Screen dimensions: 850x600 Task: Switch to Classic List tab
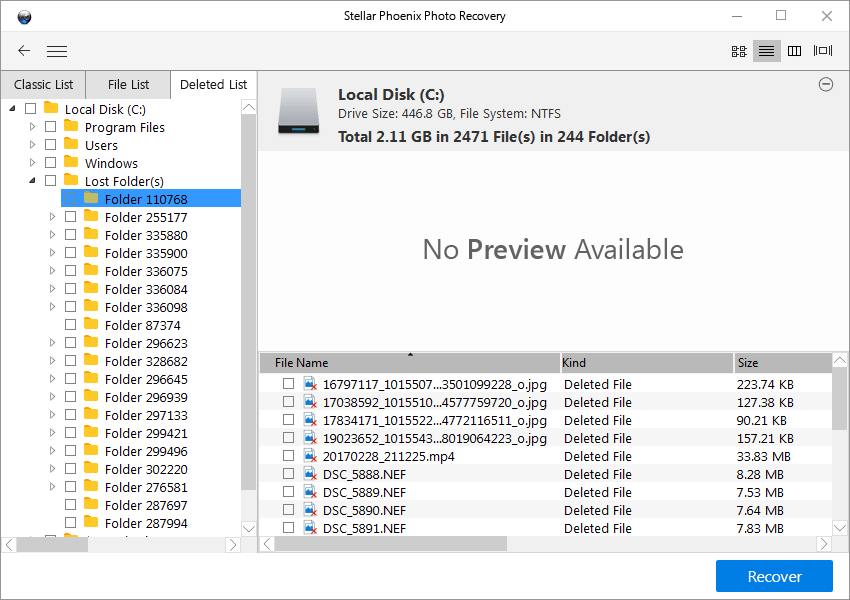[x=43, y=85]
